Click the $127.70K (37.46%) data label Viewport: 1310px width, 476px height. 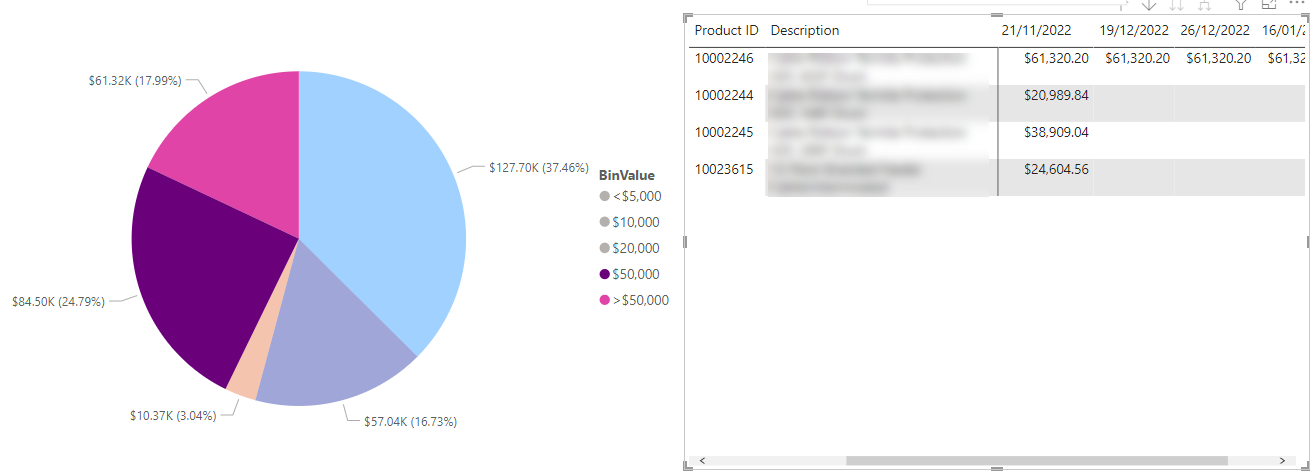coord(539,168)
